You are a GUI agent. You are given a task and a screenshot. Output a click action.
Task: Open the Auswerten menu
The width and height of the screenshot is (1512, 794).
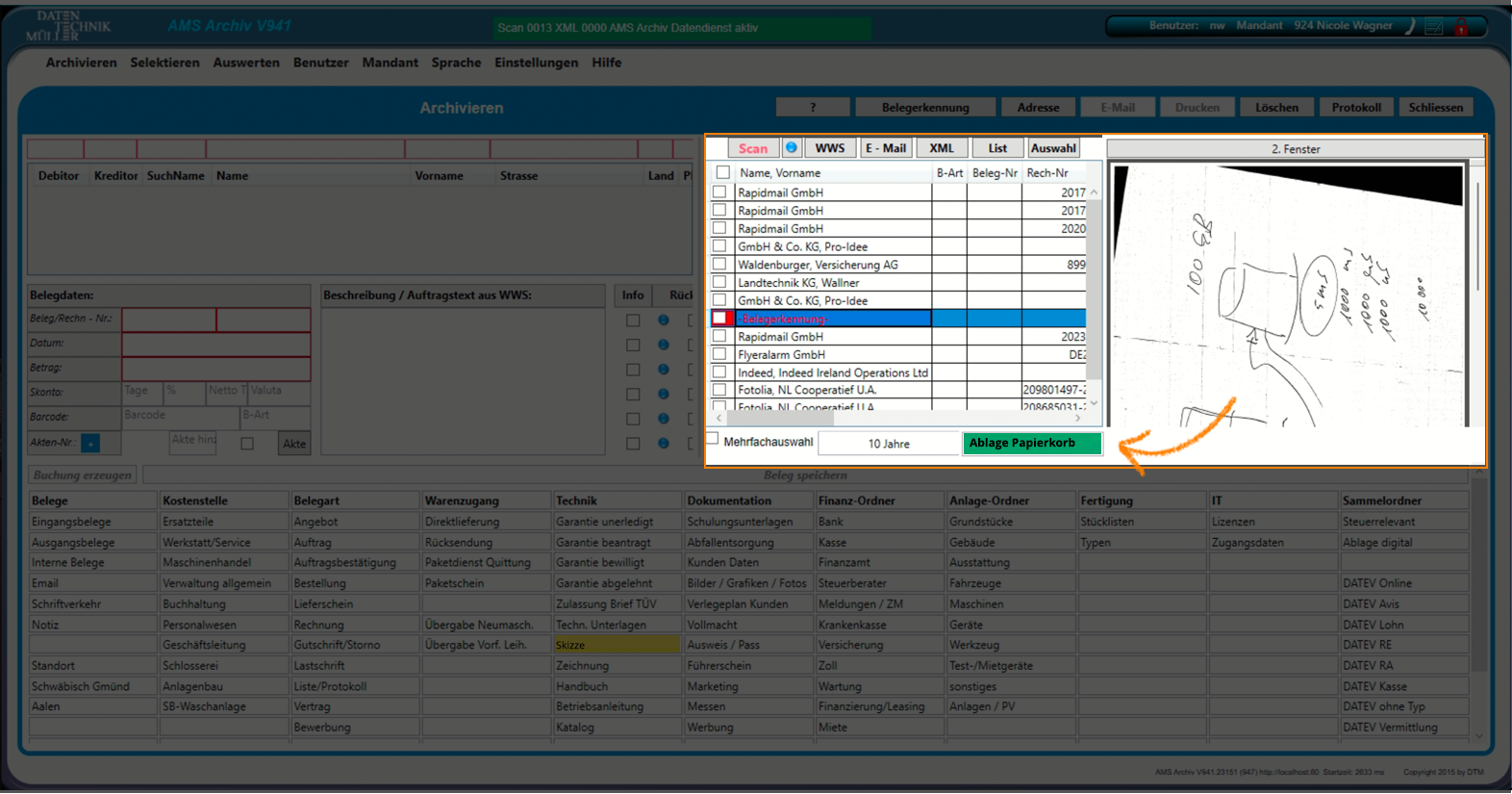[x=246, y=63]
